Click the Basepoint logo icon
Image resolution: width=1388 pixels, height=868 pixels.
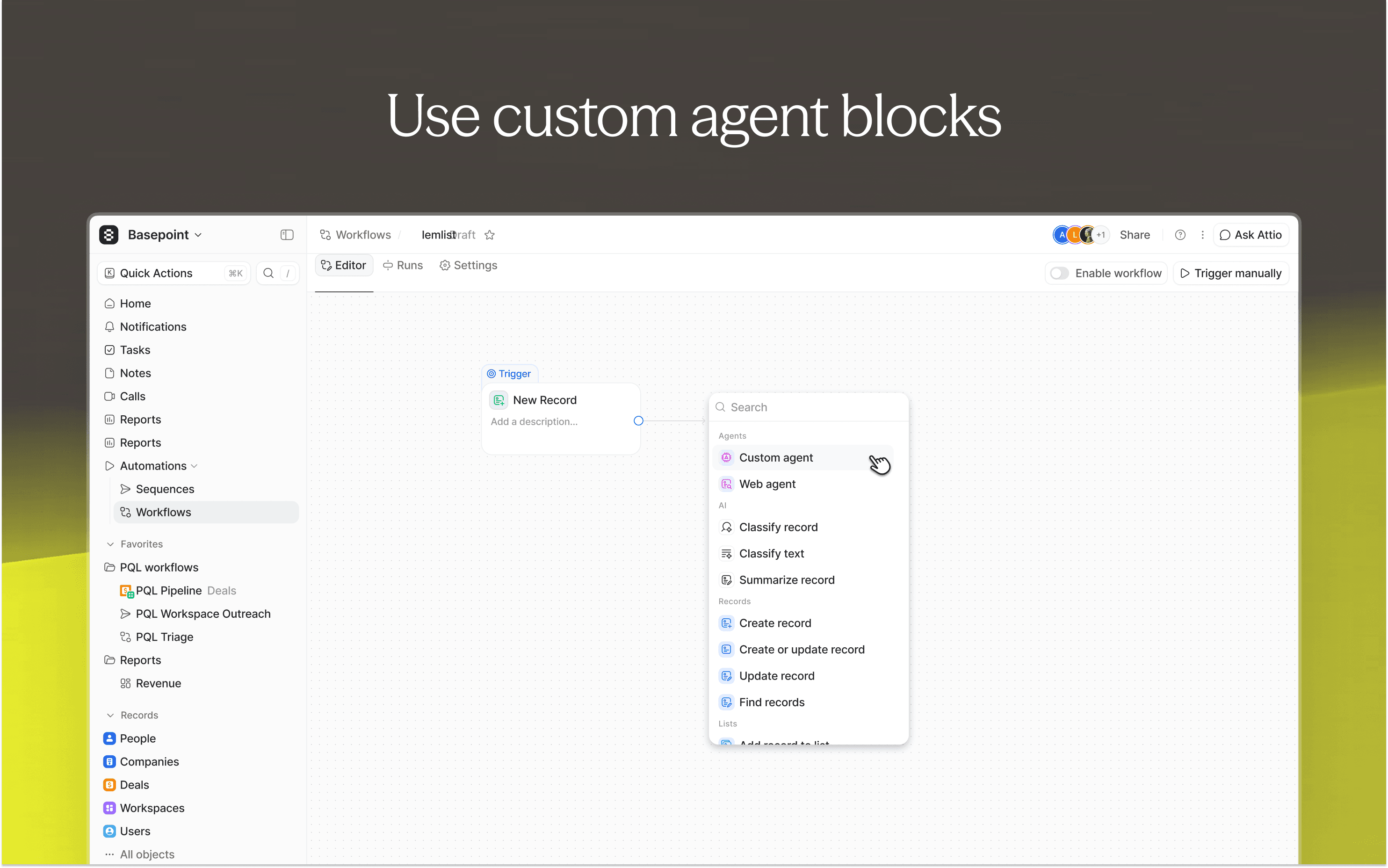108,235
